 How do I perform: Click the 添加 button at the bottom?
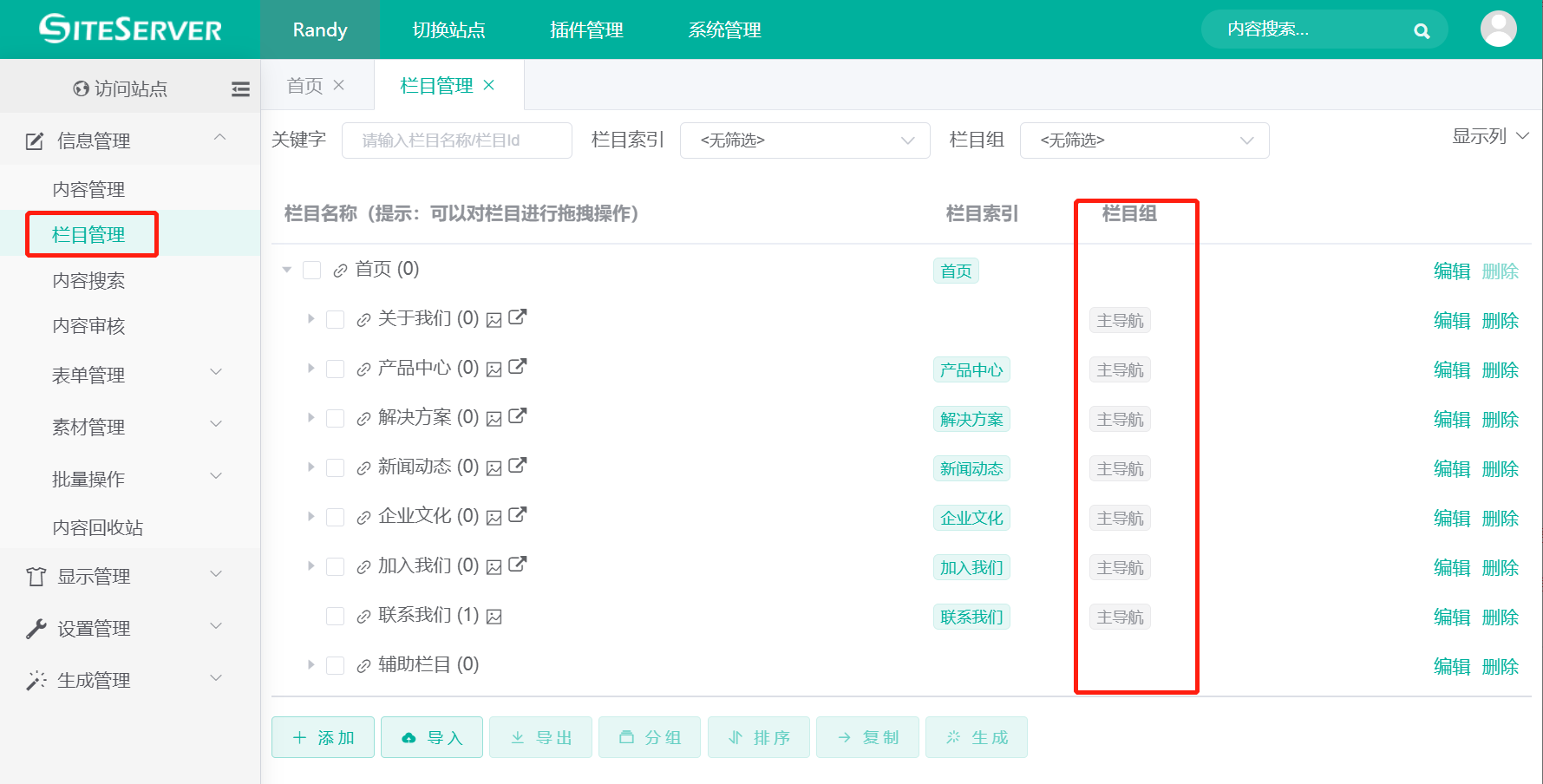pyautogui.click(x=322, y=736)
